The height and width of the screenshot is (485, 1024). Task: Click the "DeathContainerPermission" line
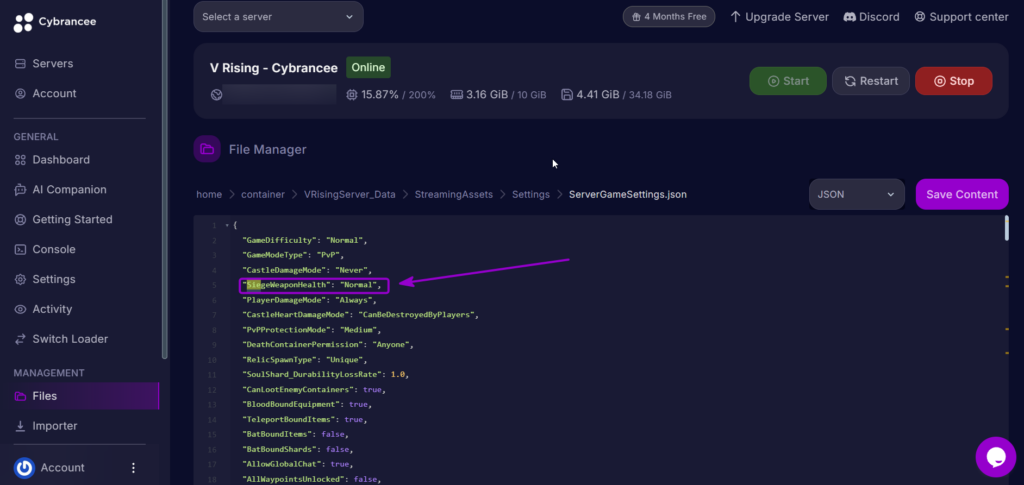coord(328,345)
